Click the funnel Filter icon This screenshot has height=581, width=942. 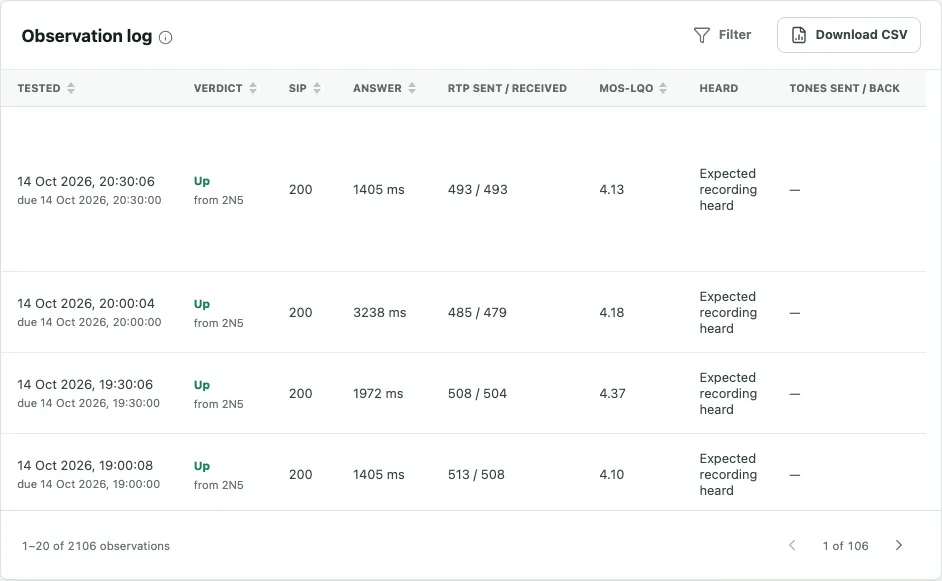click(702, 35)
